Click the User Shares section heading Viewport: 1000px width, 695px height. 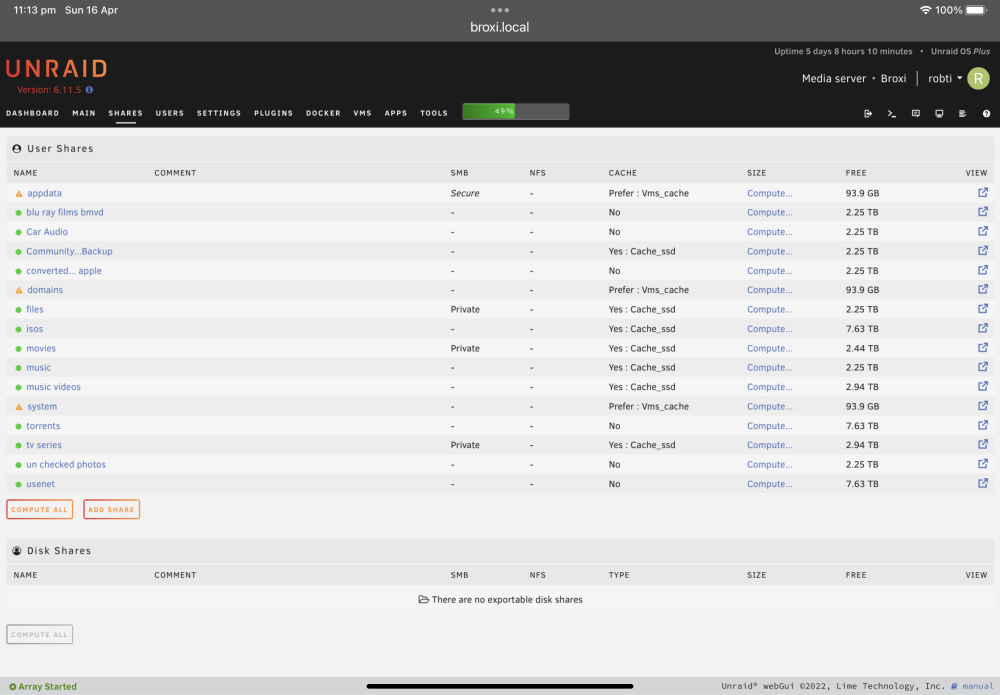[60, 149]
